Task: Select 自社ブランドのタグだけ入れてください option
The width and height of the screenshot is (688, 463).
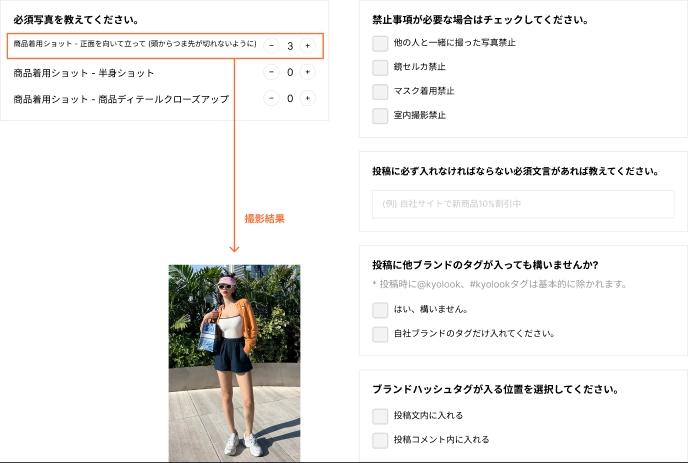Action: 380,334
